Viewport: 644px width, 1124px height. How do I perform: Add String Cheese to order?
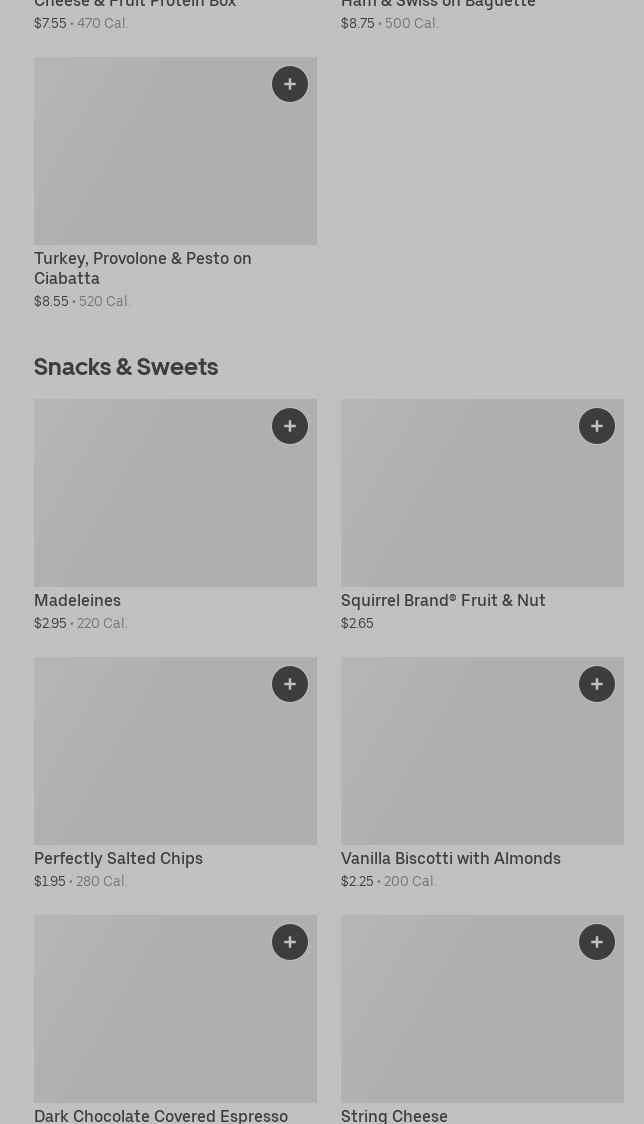(597, 942)
